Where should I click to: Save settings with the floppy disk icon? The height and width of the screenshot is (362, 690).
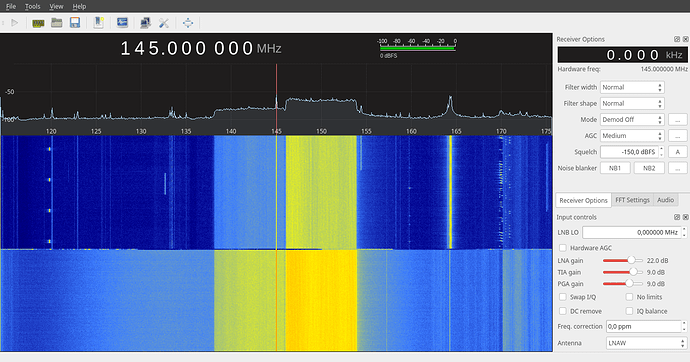pos(75,22)
